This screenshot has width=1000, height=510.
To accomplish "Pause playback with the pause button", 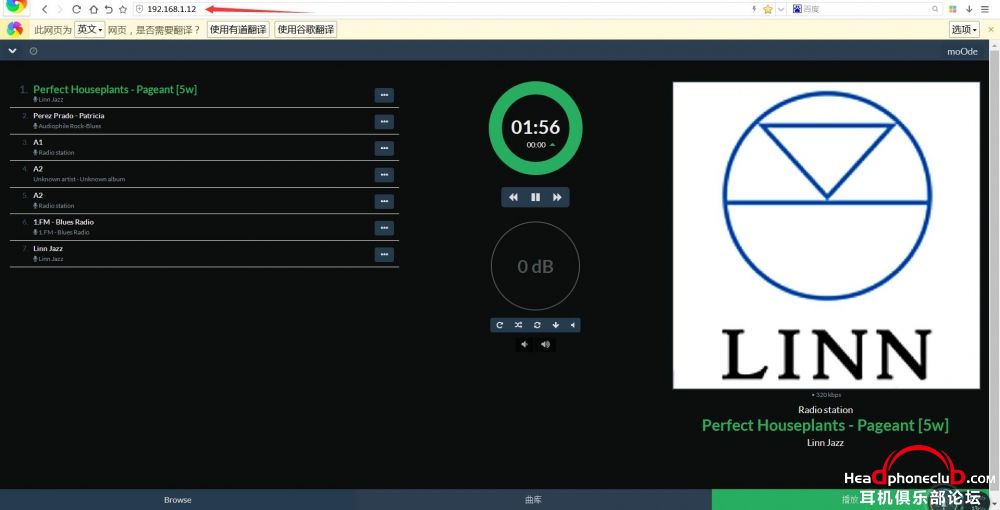I will click(x=535, y=198).
